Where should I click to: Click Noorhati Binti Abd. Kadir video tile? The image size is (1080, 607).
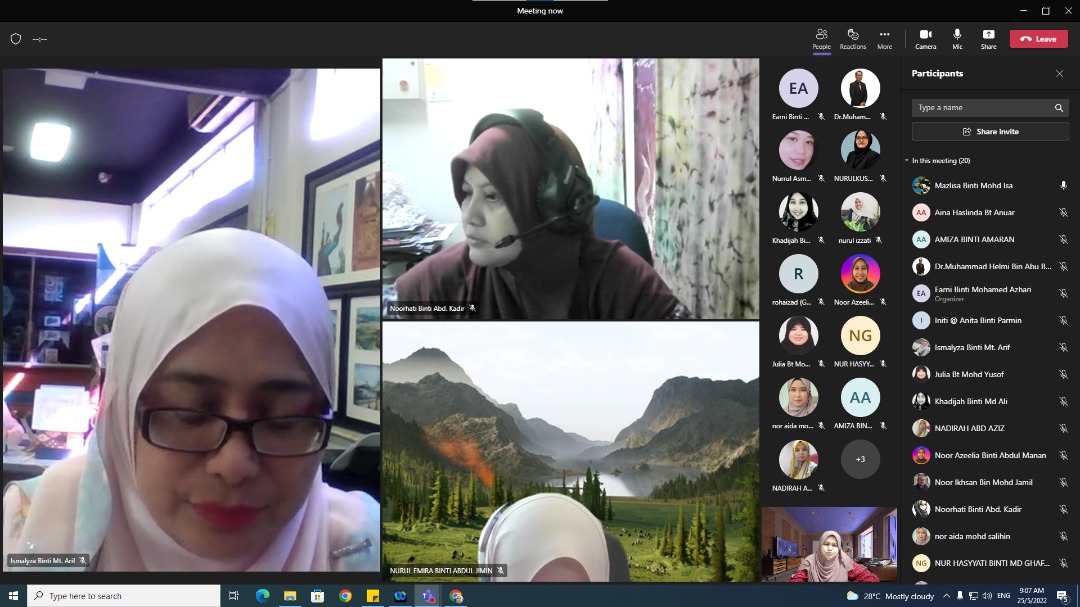[570, 188]
